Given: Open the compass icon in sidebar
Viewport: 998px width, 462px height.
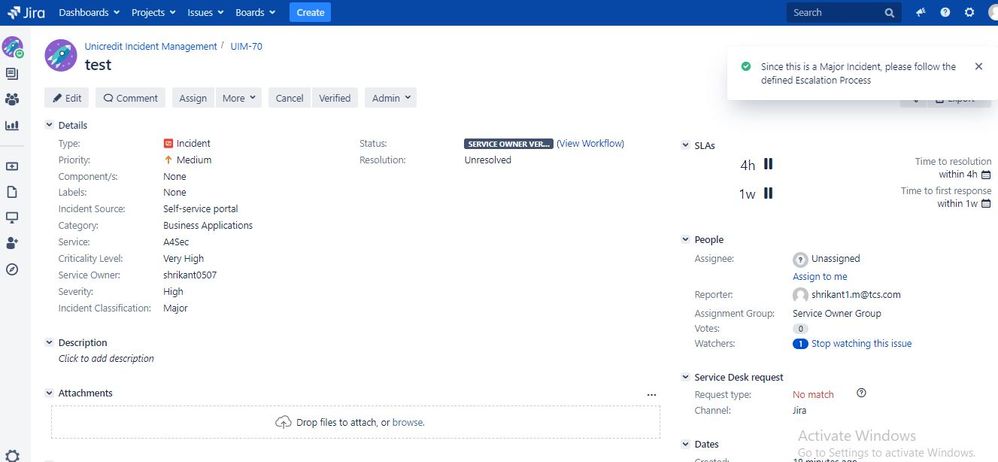Looking at the screenshot, I should pos(11,269).
